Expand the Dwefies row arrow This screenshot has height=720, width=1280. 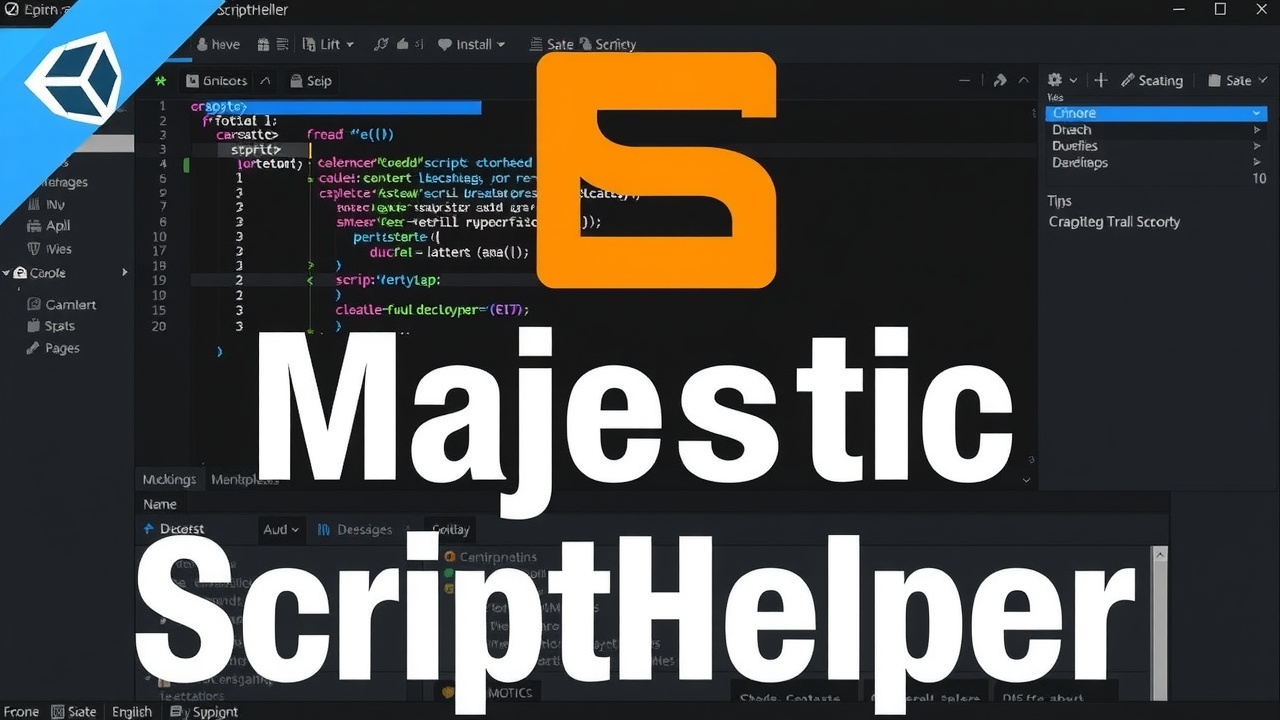click(1257, 146)
